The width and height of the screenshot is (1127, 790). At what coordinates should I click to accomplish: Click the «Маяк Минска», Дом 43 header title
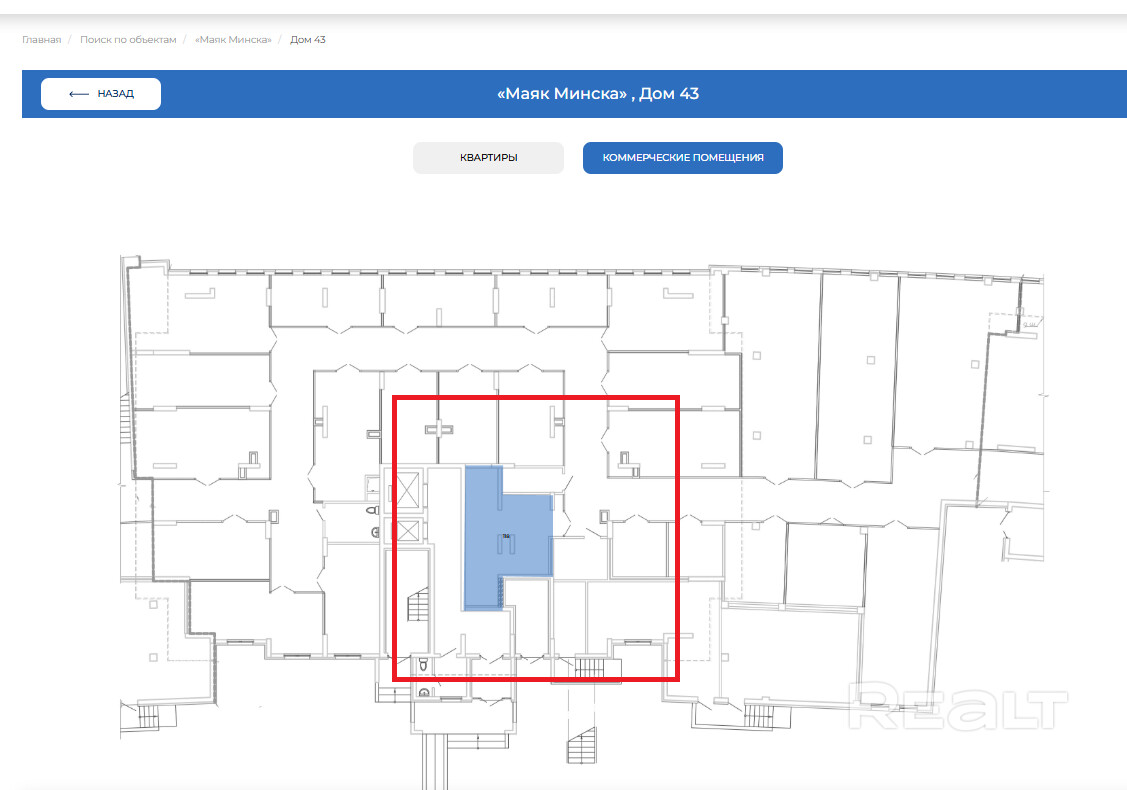click(598, 94)
